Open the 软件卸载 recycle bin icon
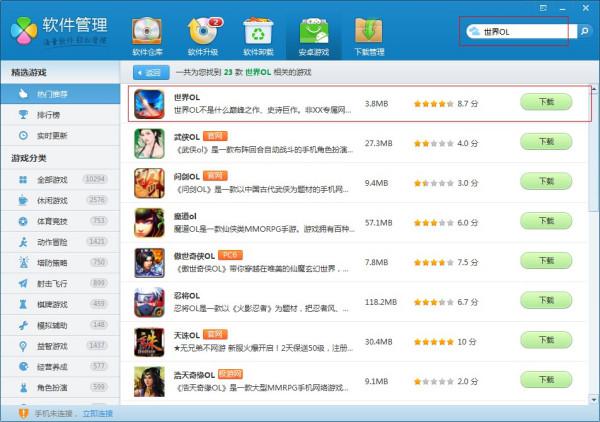 click(258, 37)
